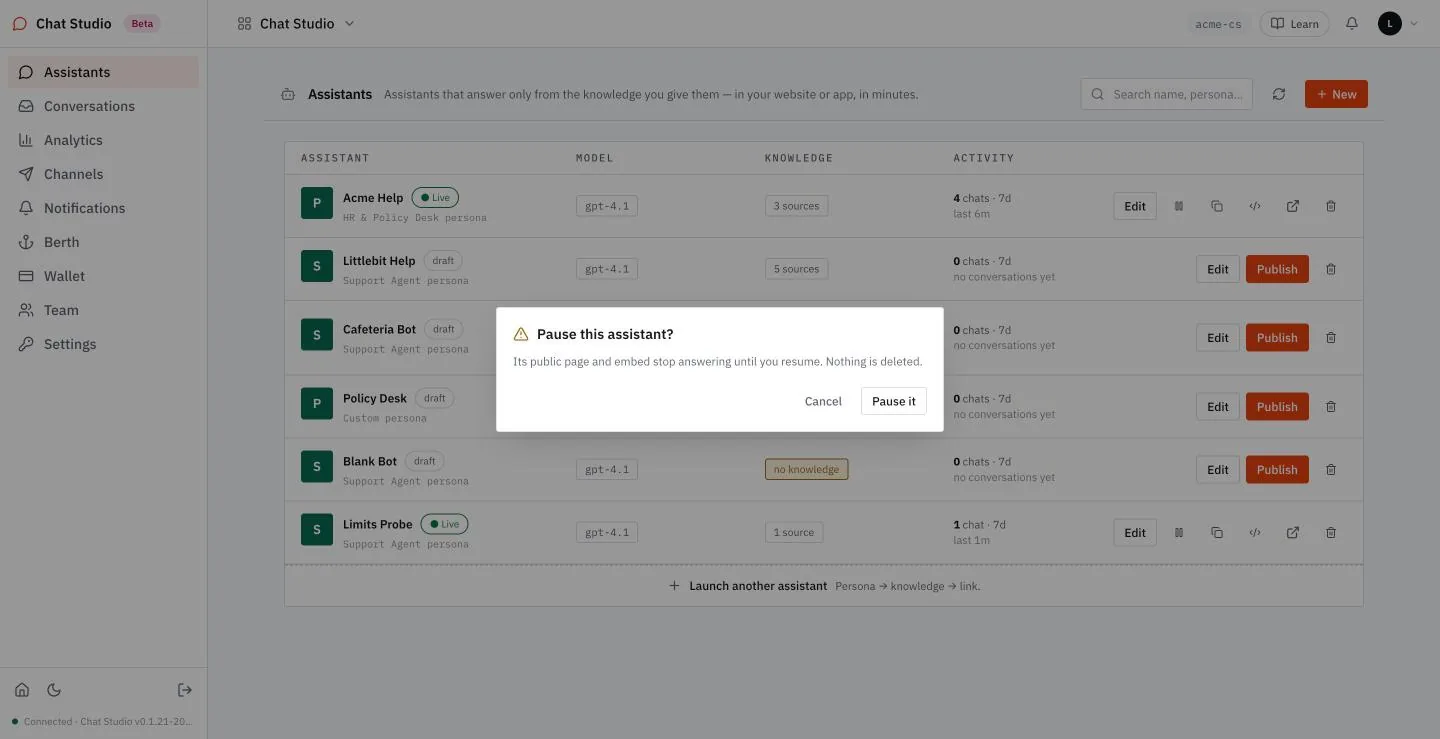Publish the Littlebit Help assistant

pos(1277,269)
